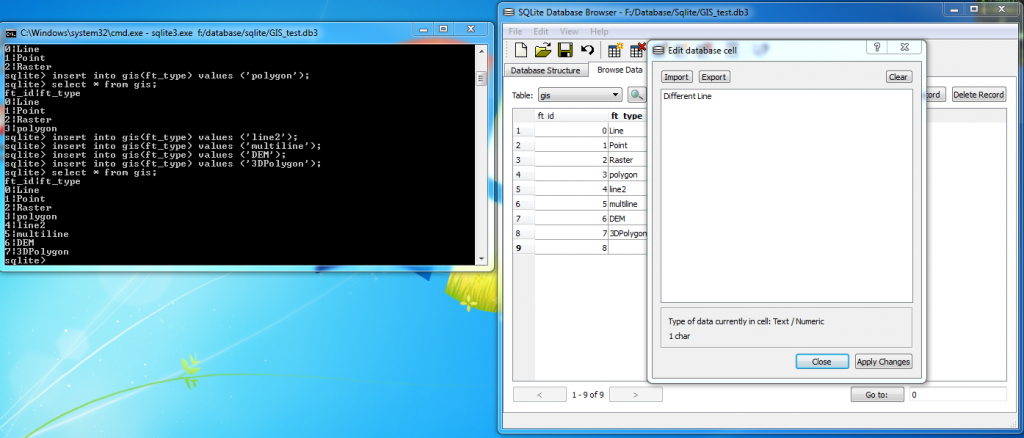Click the ft_id column header

click(x=571, y=116)
